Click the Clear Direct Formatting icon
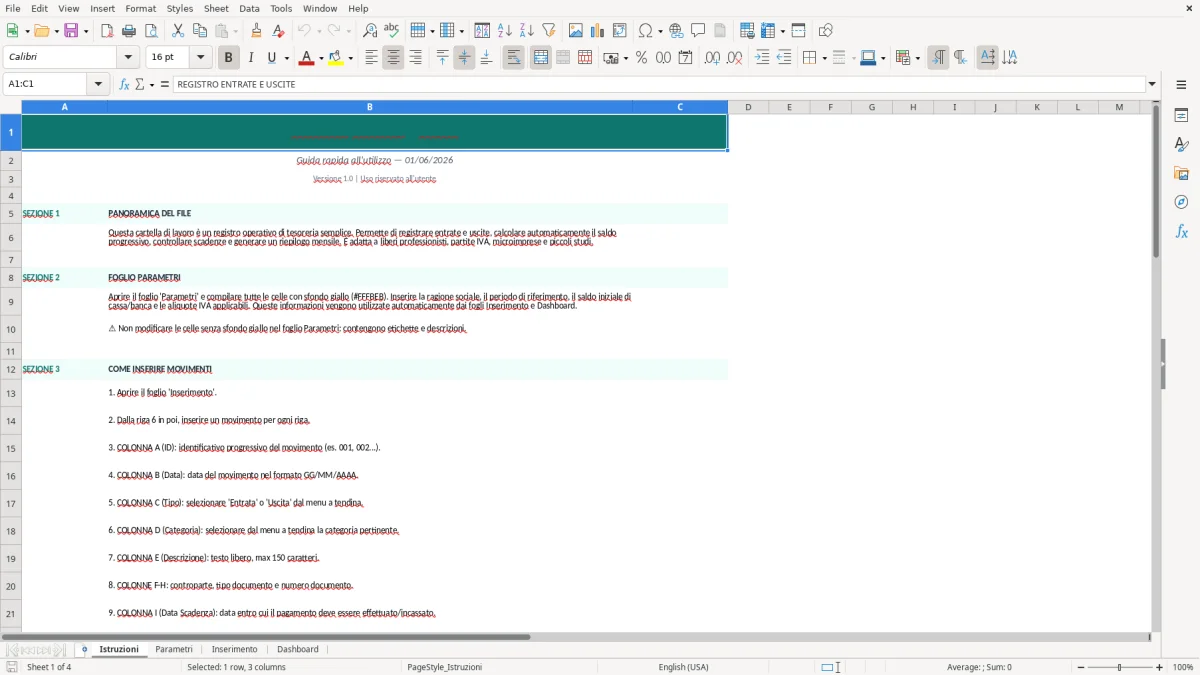Screen dimensions: 1200x675 [279, 31]
